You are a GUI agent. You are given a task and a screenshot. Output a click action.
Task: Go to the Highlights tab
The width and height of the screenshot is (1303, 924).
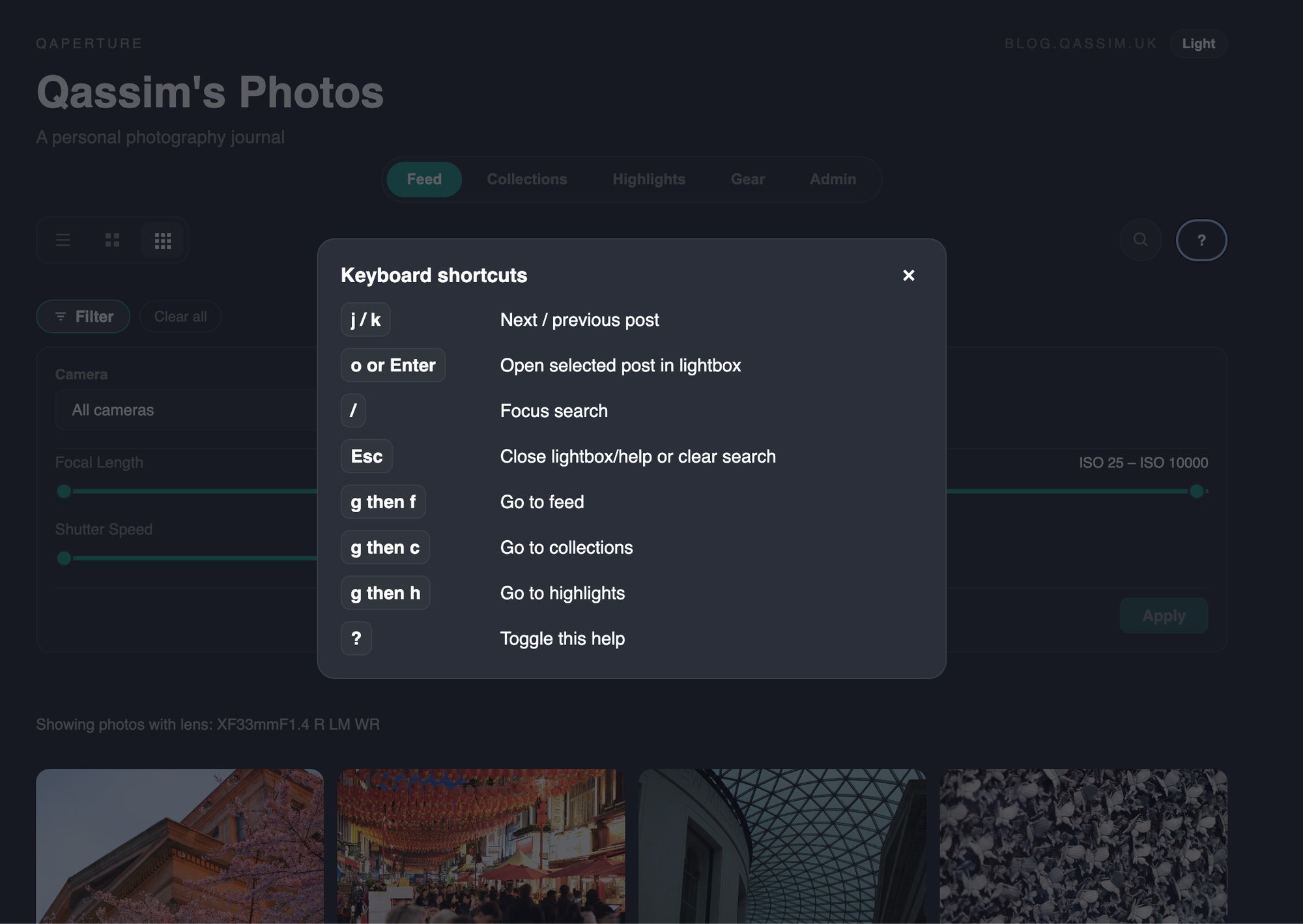coord(648,179)
